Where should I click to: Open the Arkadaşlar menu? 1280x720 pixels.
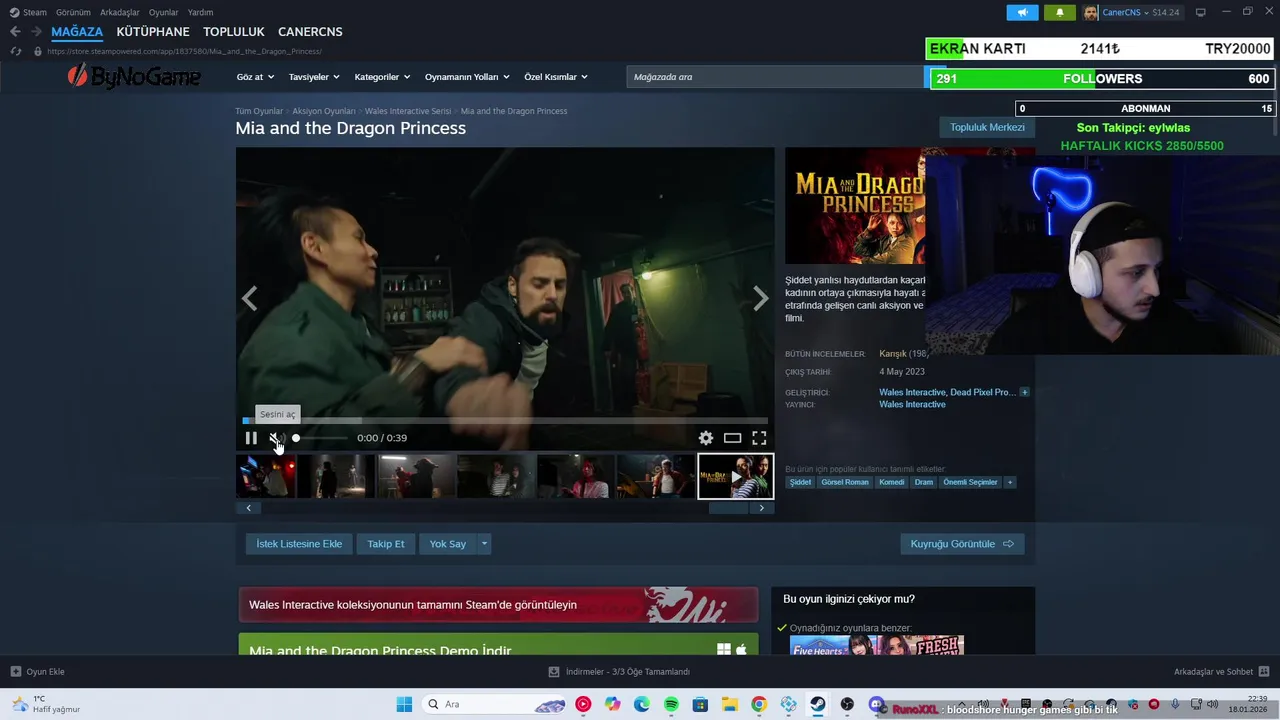point(119,12)
